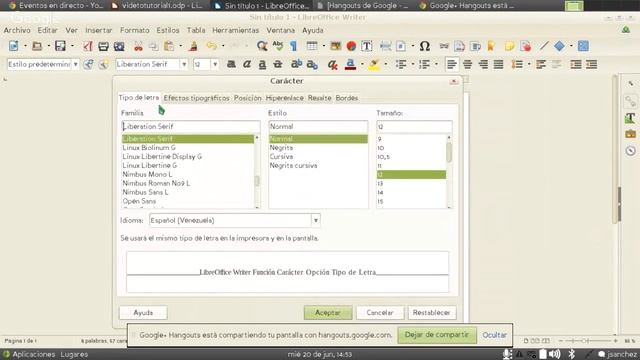Screen dimensions: 640x360
Task: Open paste options dropdown arrow
Action: coord(180,46)
